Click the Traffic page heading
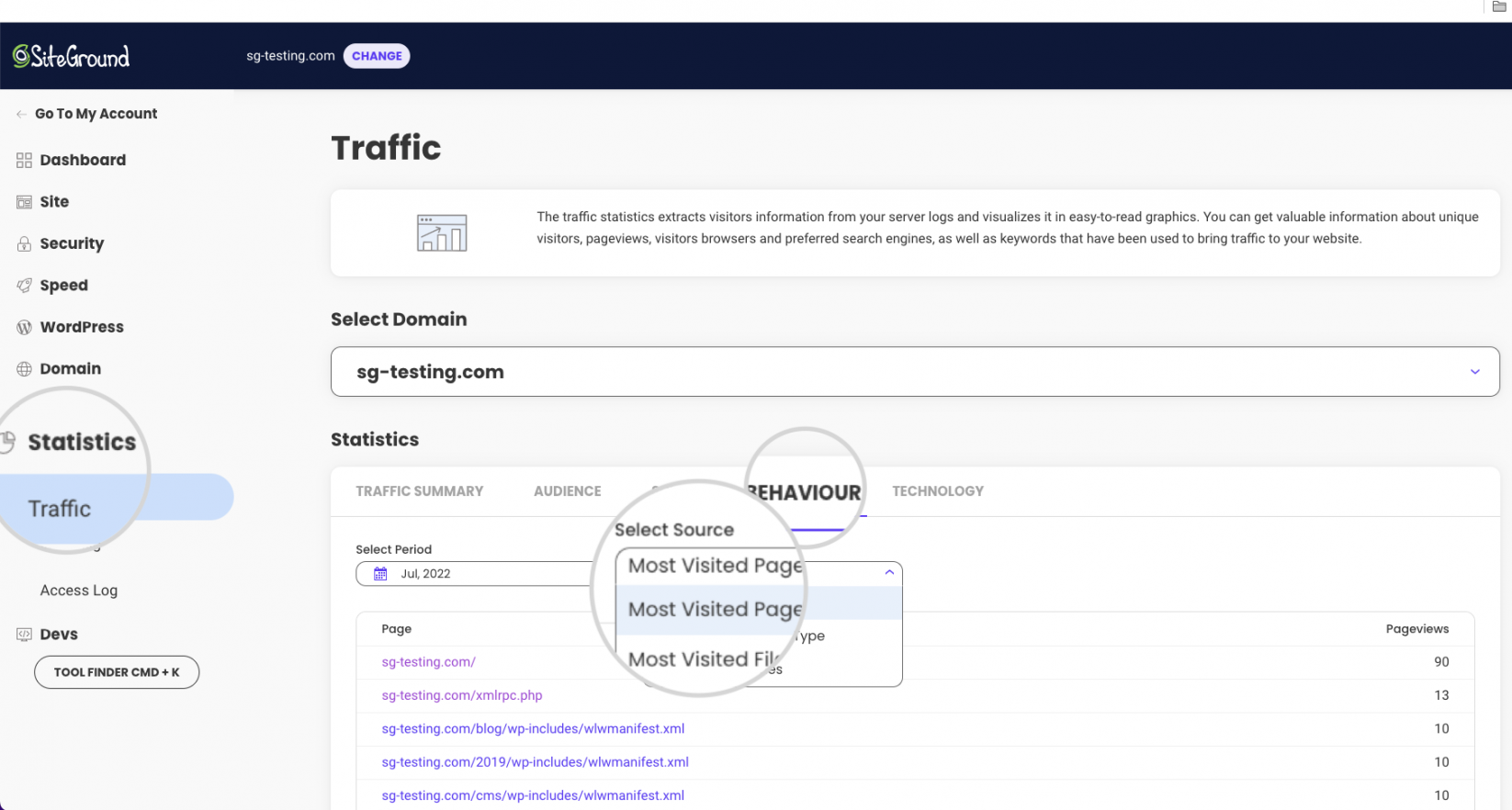The width and height of the screenshot is (1512, 810). tap(386, 148)
